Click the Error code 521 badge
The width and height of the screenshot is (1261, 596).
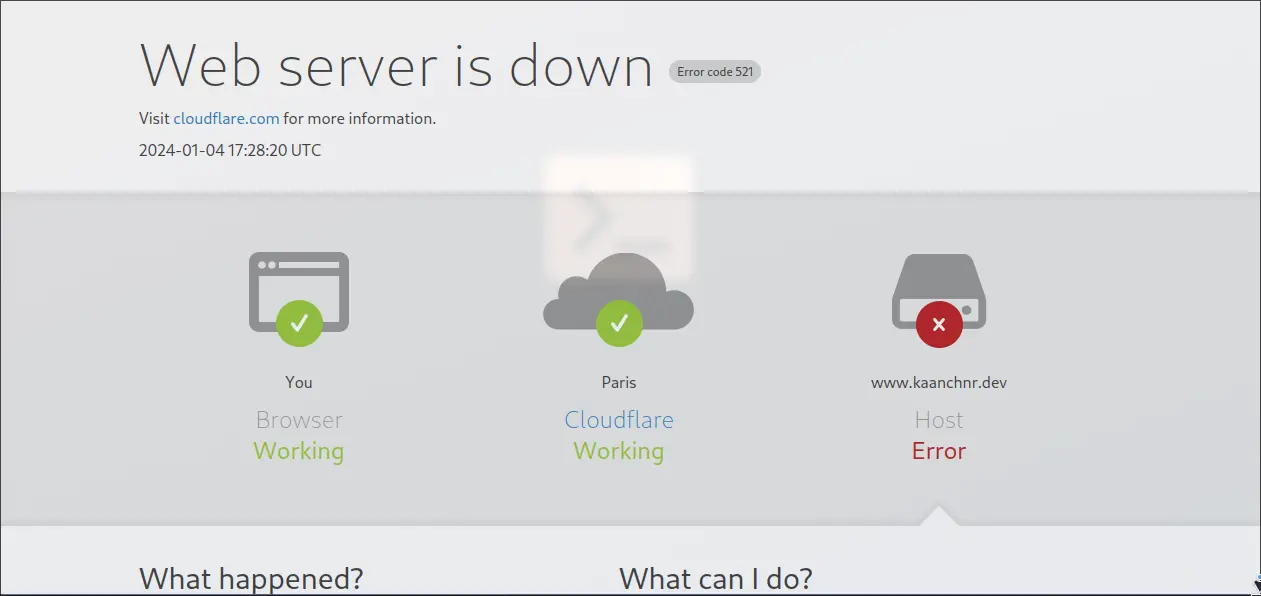coord(715,71)
